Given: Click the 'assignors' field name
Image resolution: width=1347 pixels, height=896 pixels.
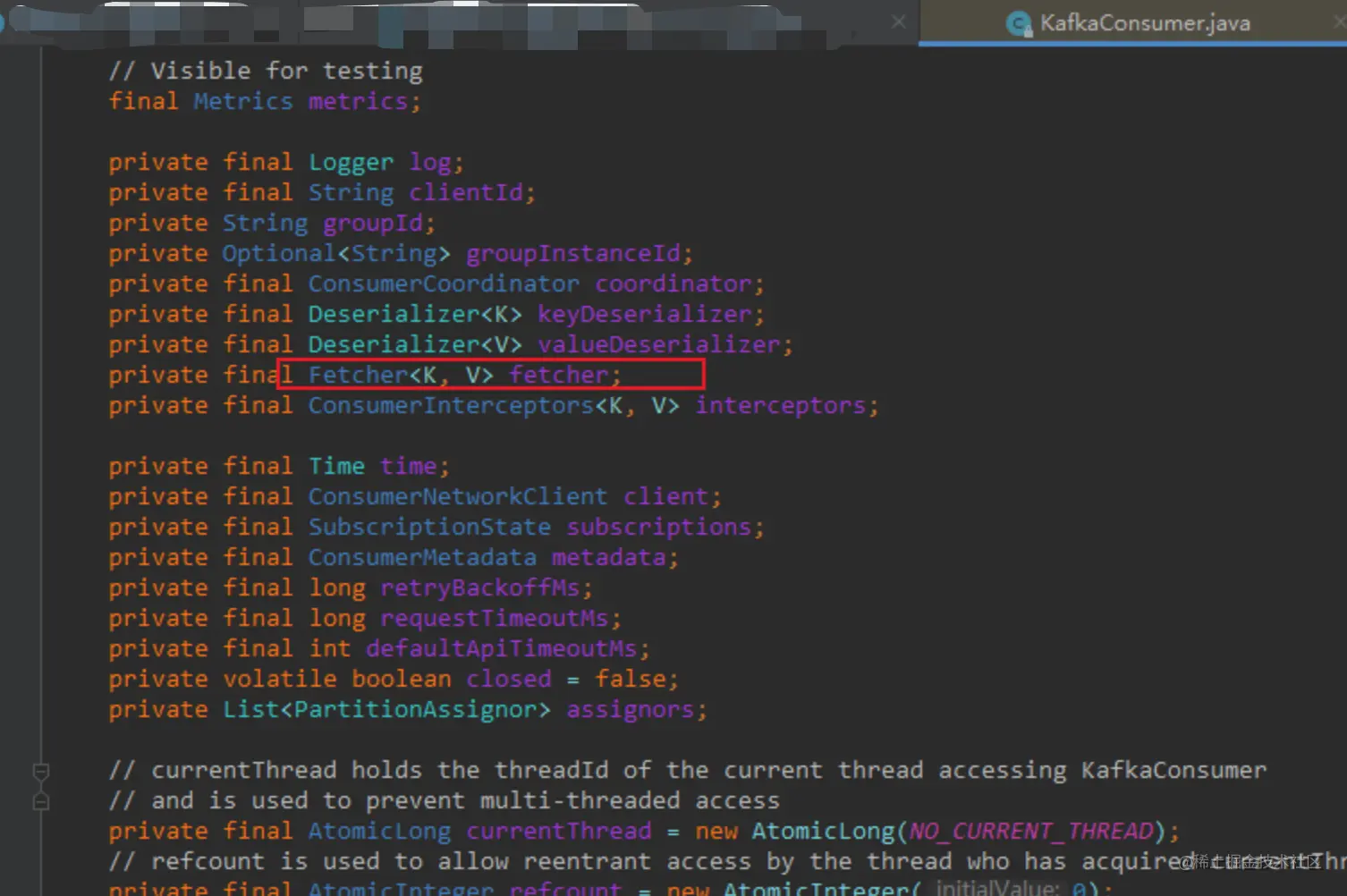Looking at the screenshot, I should pyautogui.click(x=631, y=709).
